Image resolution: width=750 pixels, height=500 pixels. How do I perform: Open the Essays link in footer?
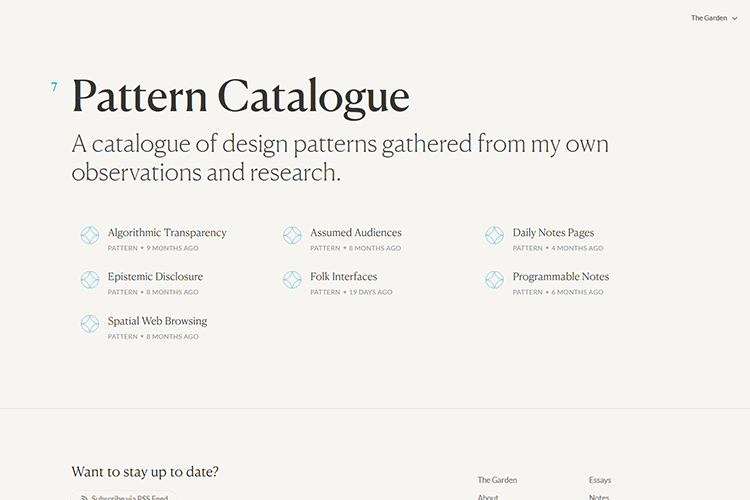600,480
